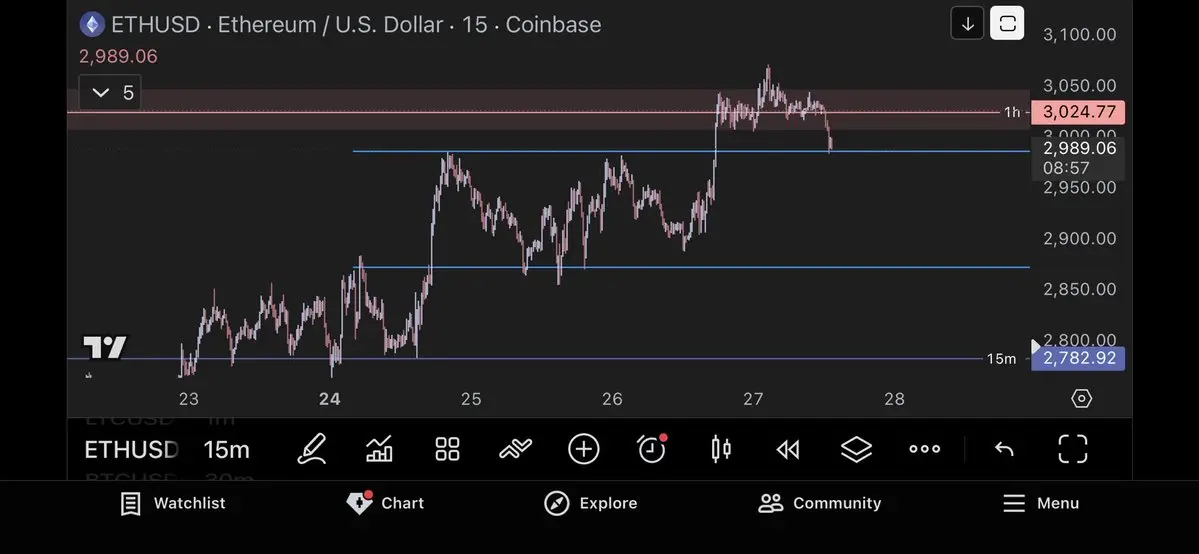Screen dimensions: 1199x554
Task: Open the indicators chart icon
Action: 379,449
